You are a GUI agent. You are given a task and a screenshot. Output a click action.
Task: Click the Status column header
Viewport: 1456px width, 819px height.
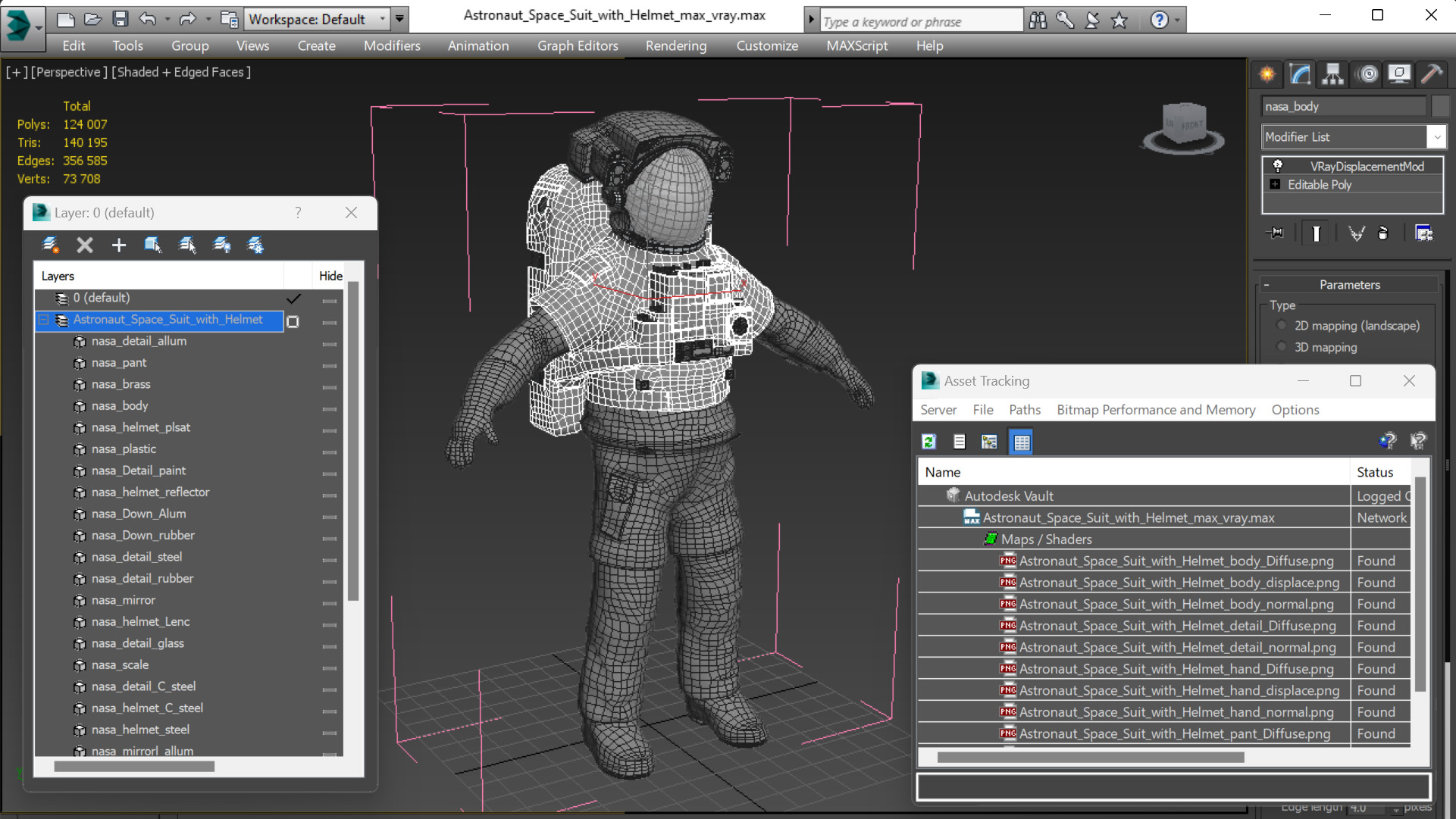[1381, 472]
